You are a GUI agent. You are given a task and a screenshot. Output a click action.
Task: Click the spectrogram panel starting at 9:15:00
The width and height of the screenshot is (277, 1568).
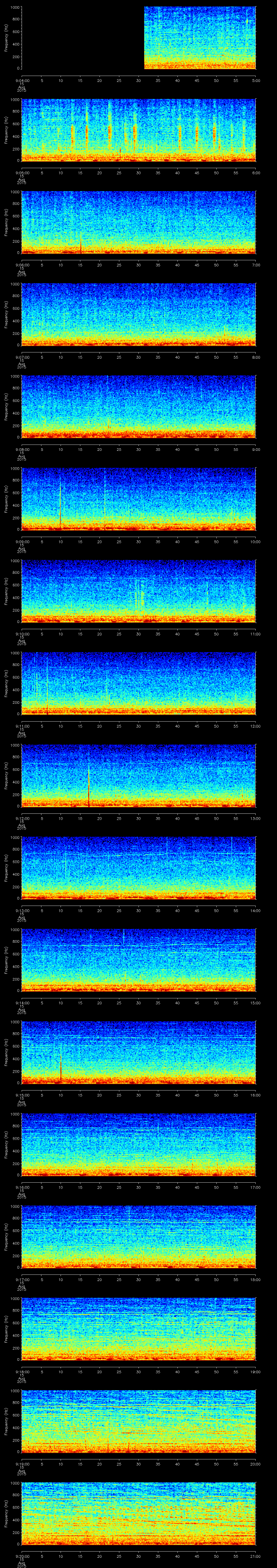pos(139,1052)
